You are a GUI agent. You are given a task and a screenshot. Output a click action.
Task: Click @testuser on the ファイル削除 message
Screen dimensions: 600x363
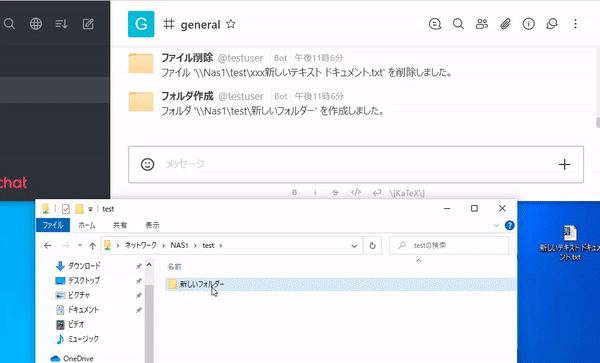pyautogui.click(x=240, y=58)
